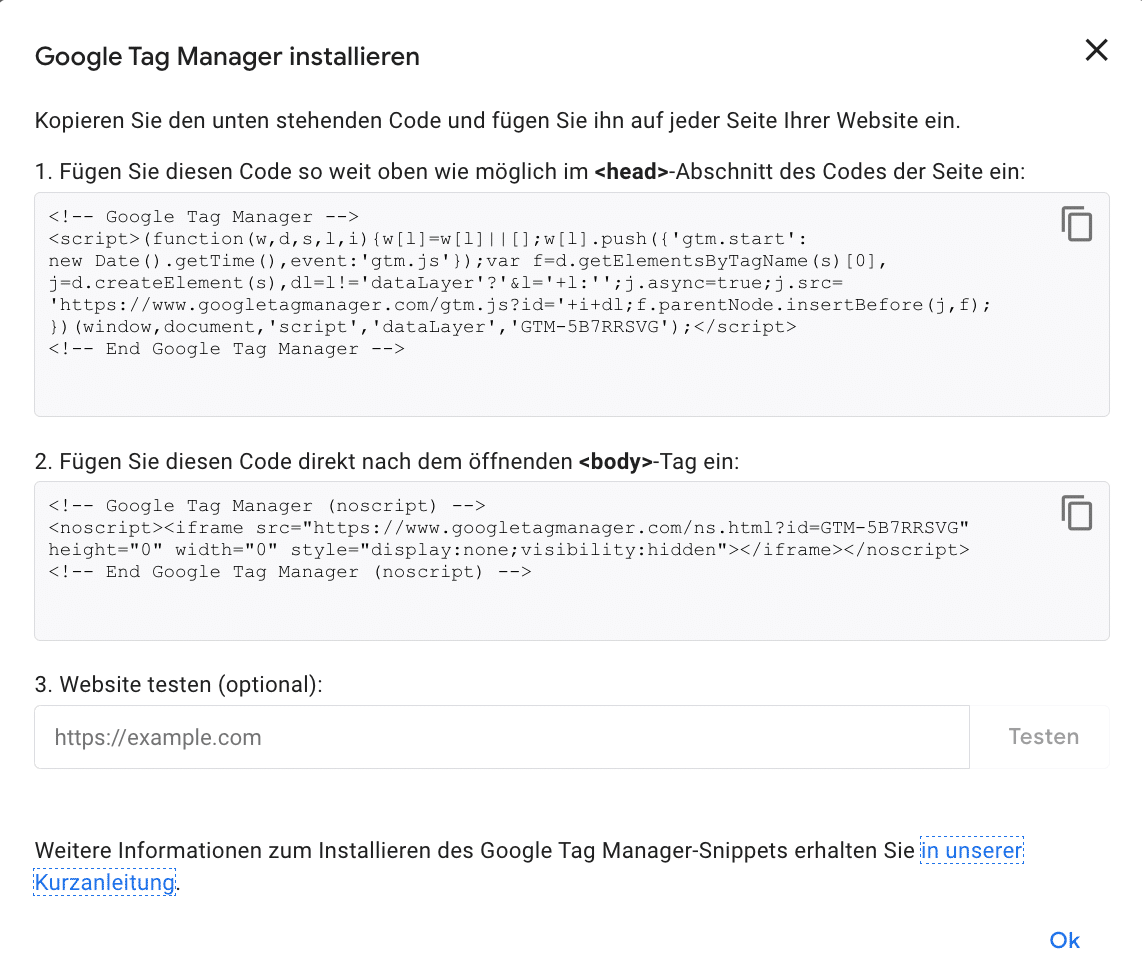Click the Kurzanleitung hyperlink text
Screen dimensions: 1142x980
(x=103, y=882)
